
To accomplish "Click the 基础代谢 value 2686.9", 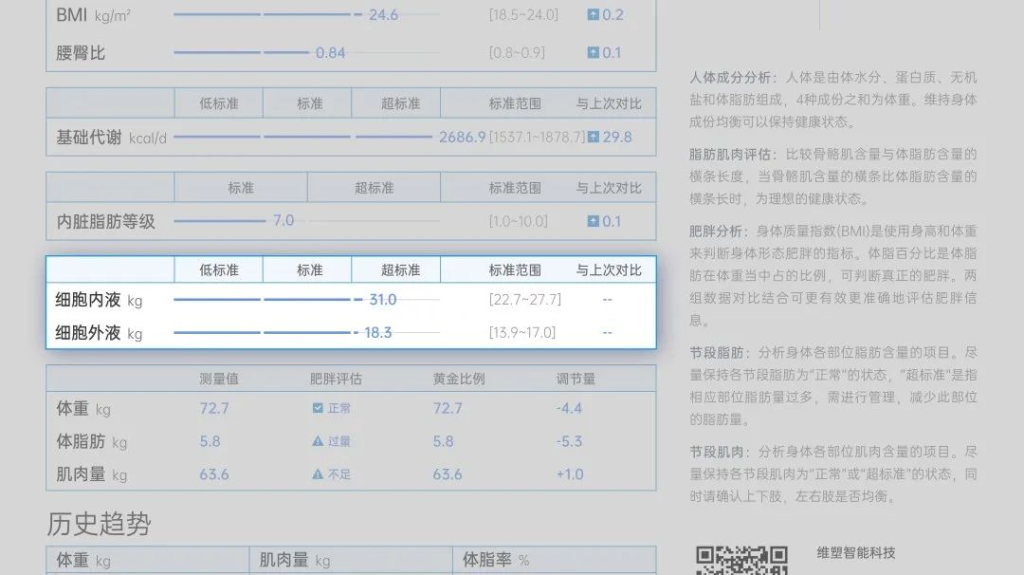I will pos(462,137).
